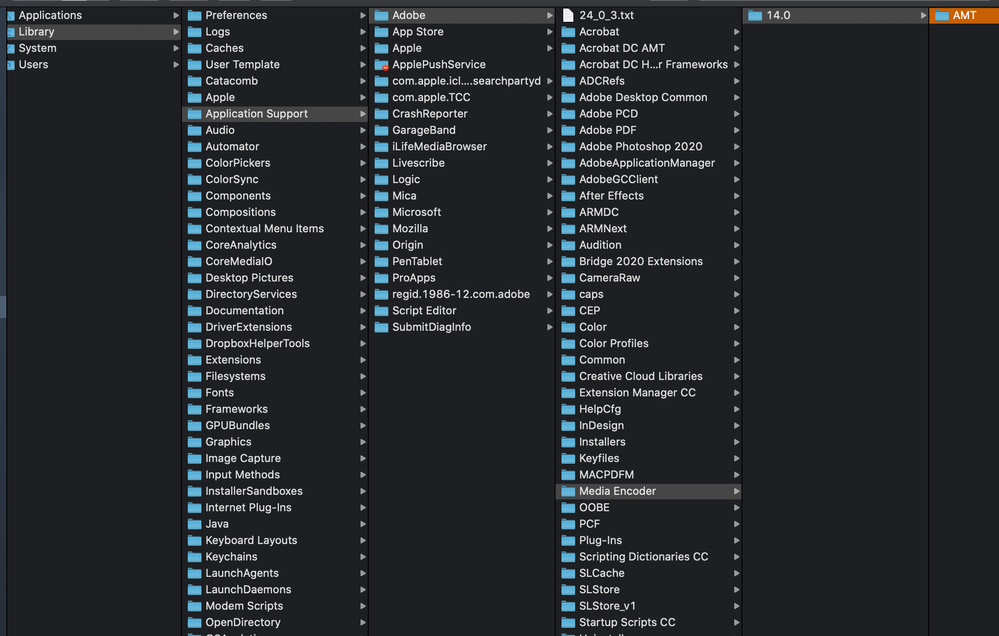Click the arrow beside Caches

tap(363, 48)
